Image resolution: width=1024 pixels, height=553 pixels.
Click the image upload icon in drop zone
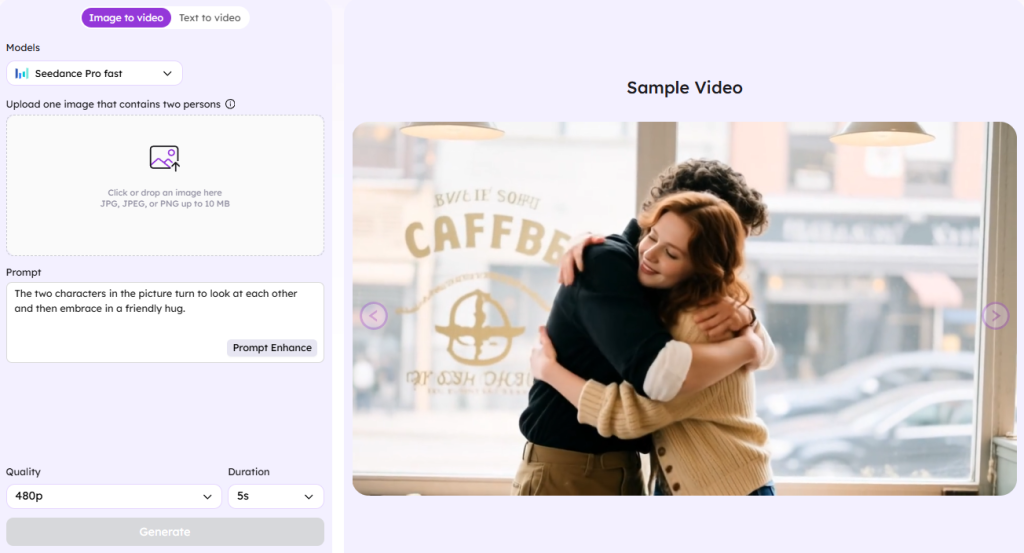[164, 158]
